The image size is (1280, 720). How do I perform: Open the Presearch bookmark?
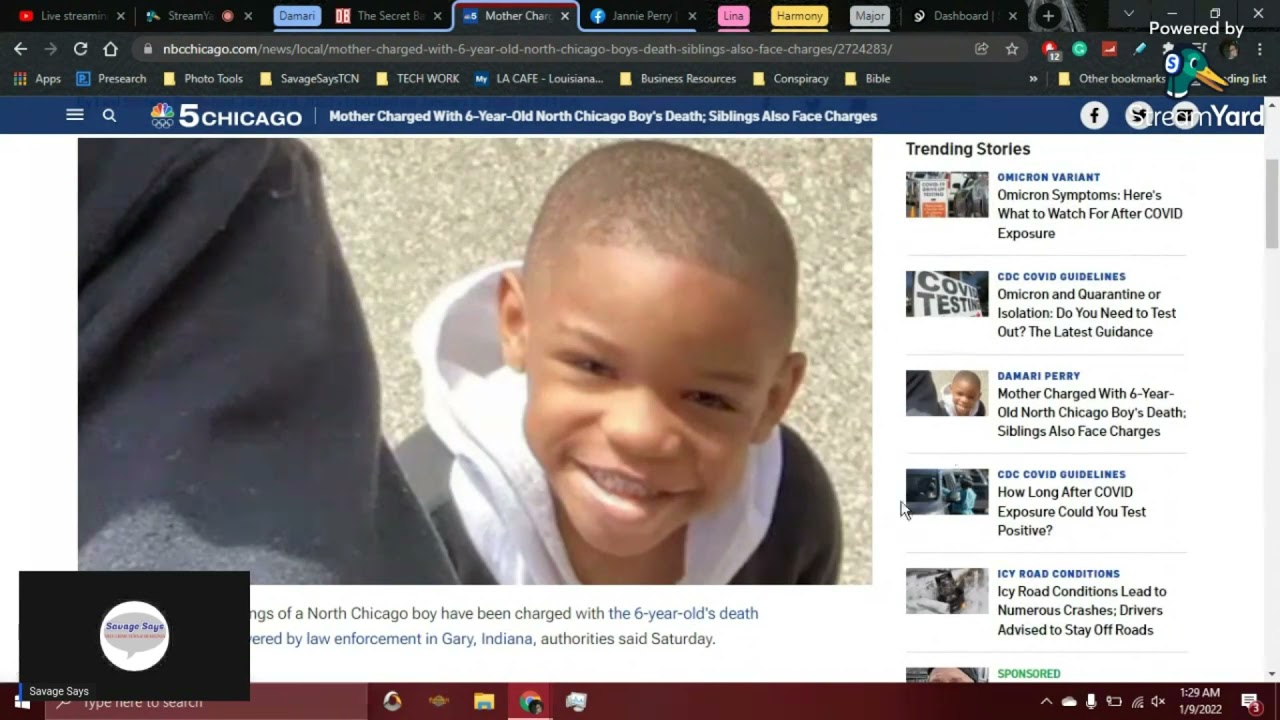coord(111,79)
